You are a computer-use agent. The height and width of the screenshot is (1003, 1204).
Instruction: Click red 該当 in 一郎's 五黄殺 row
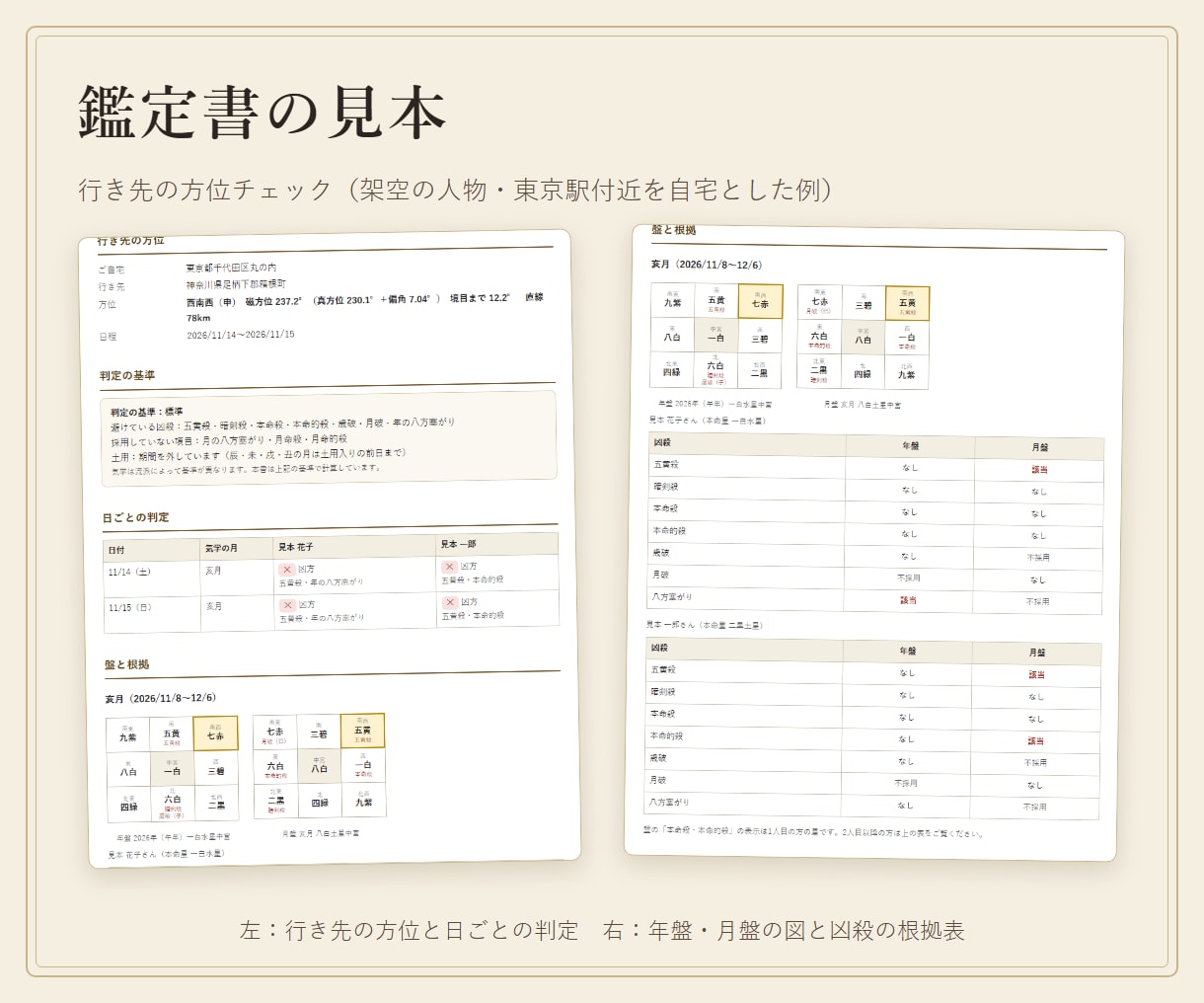click(x=1036, y=675)
